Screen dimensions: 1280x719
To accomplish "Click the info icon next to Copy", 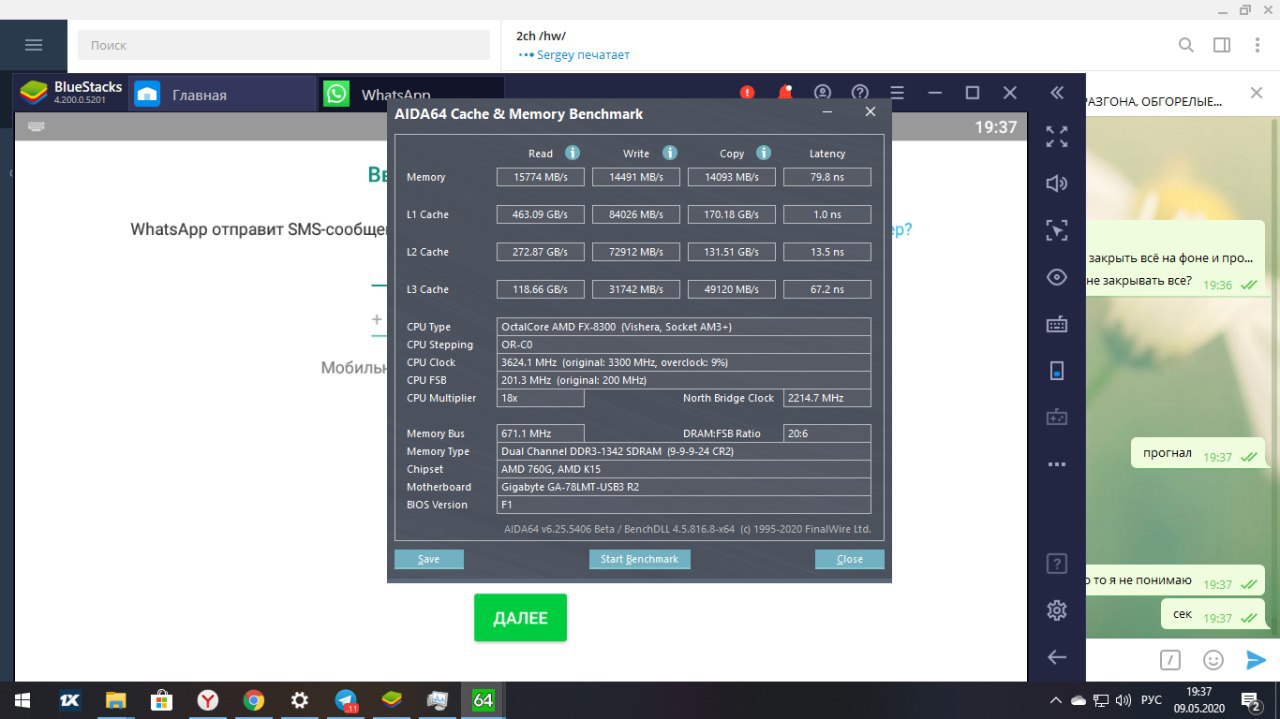I will (x=763, y=153).
